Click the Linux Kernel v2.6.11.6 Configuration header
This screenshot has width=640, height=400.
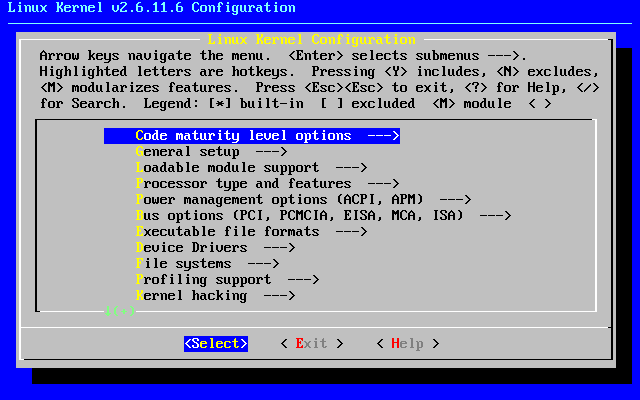click(148, 8)
